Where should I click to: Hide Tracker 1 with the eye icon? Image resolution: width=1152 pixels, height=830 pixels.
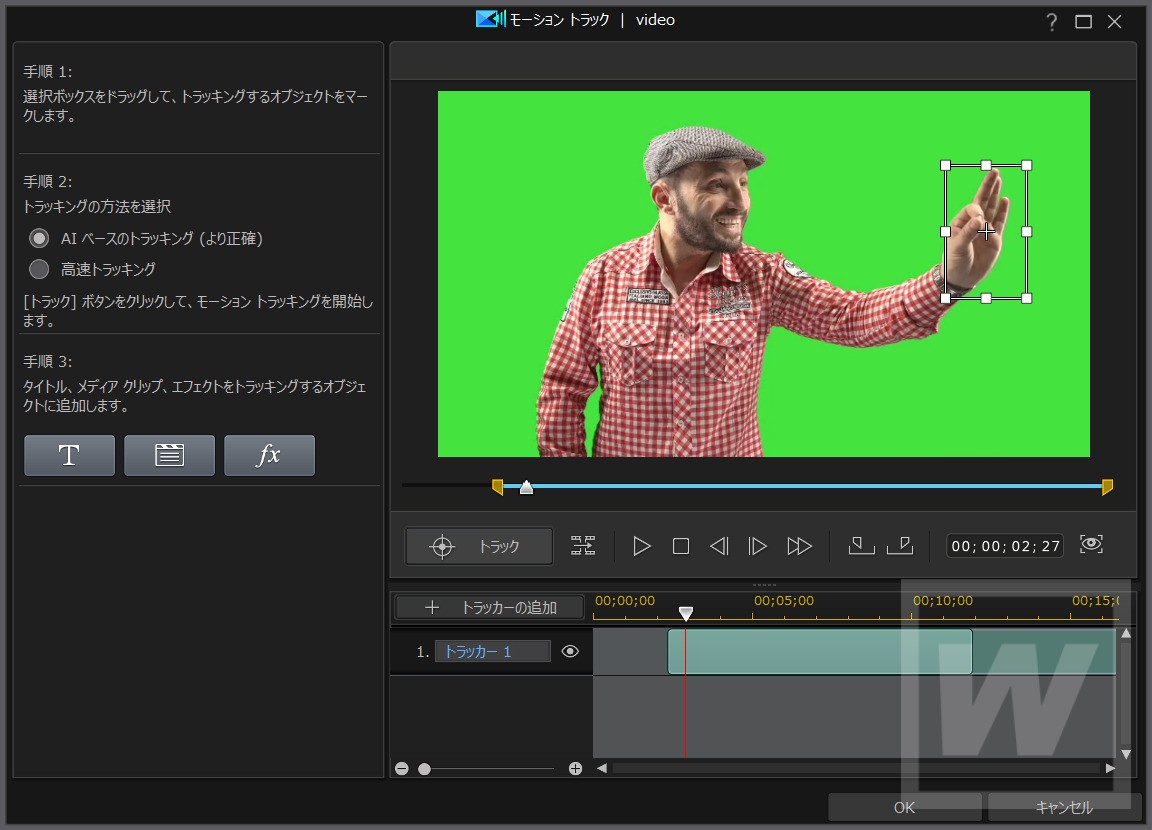click(570, 652)
